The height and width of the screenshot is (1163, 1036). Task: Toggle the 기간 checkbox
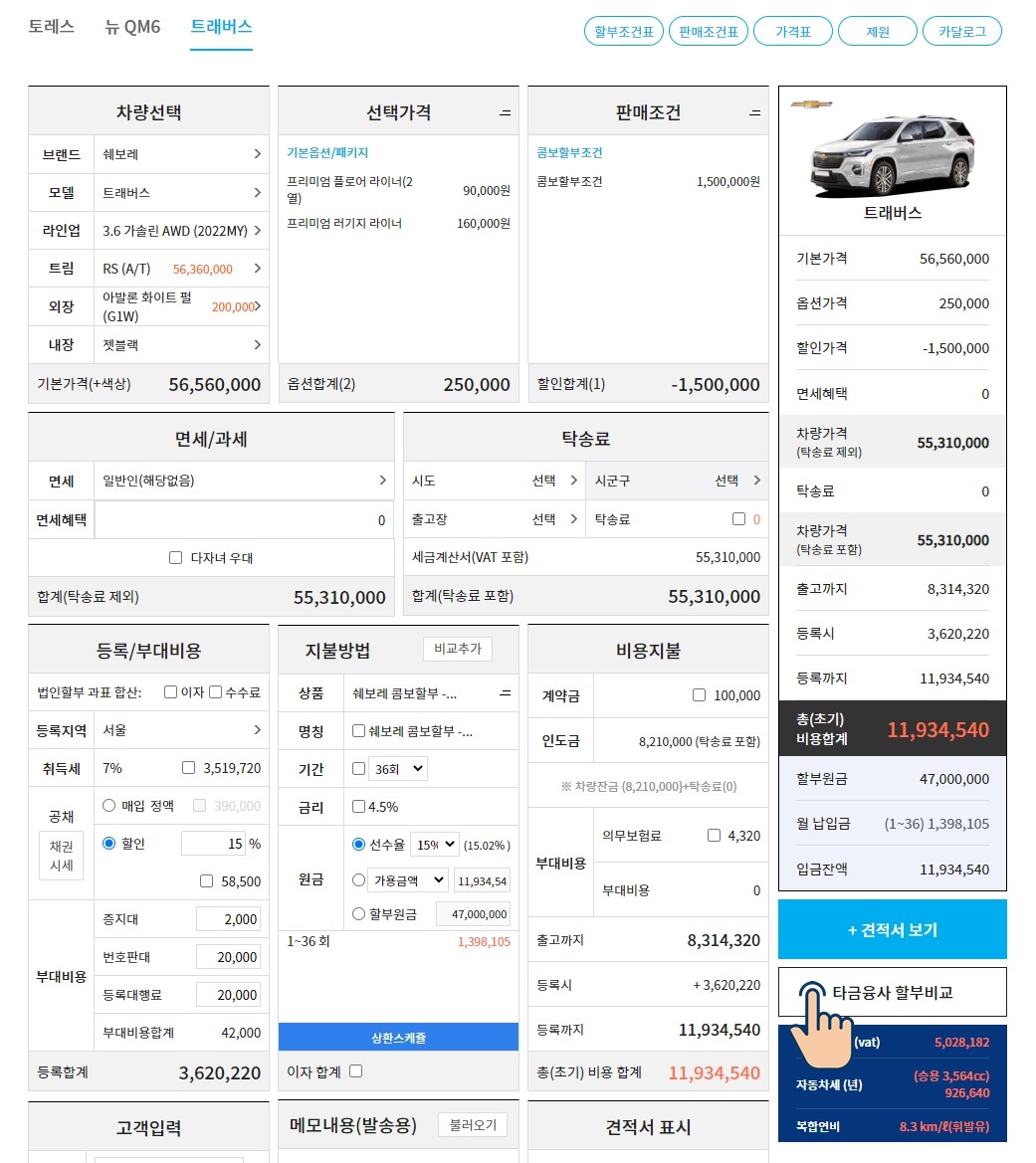358,768
